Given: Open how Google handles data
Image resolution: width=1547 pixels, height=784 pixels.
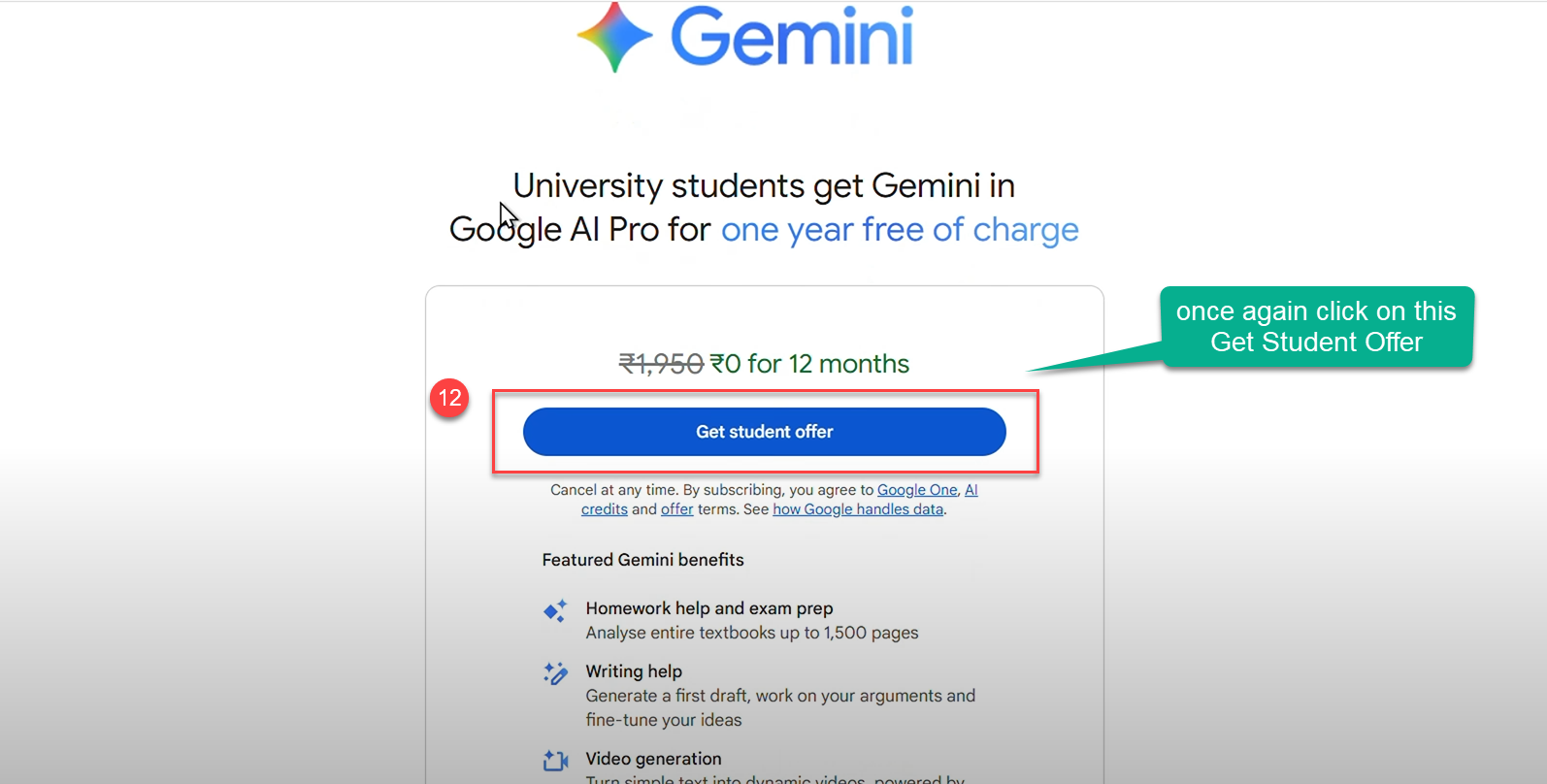Looking at the screenshot, I should 858,508.
